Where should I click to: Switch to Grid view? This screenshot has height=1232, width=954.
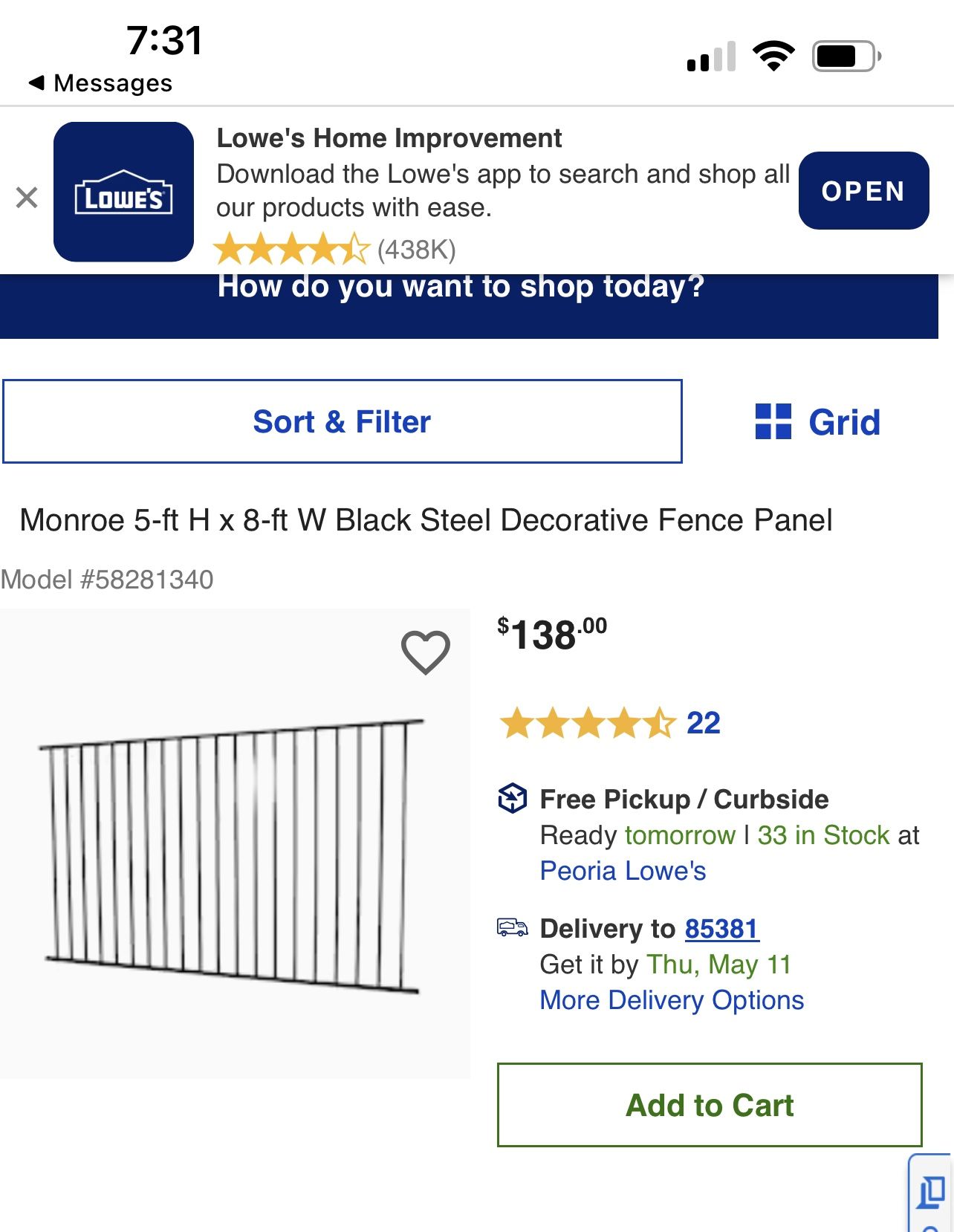(818, 422)
